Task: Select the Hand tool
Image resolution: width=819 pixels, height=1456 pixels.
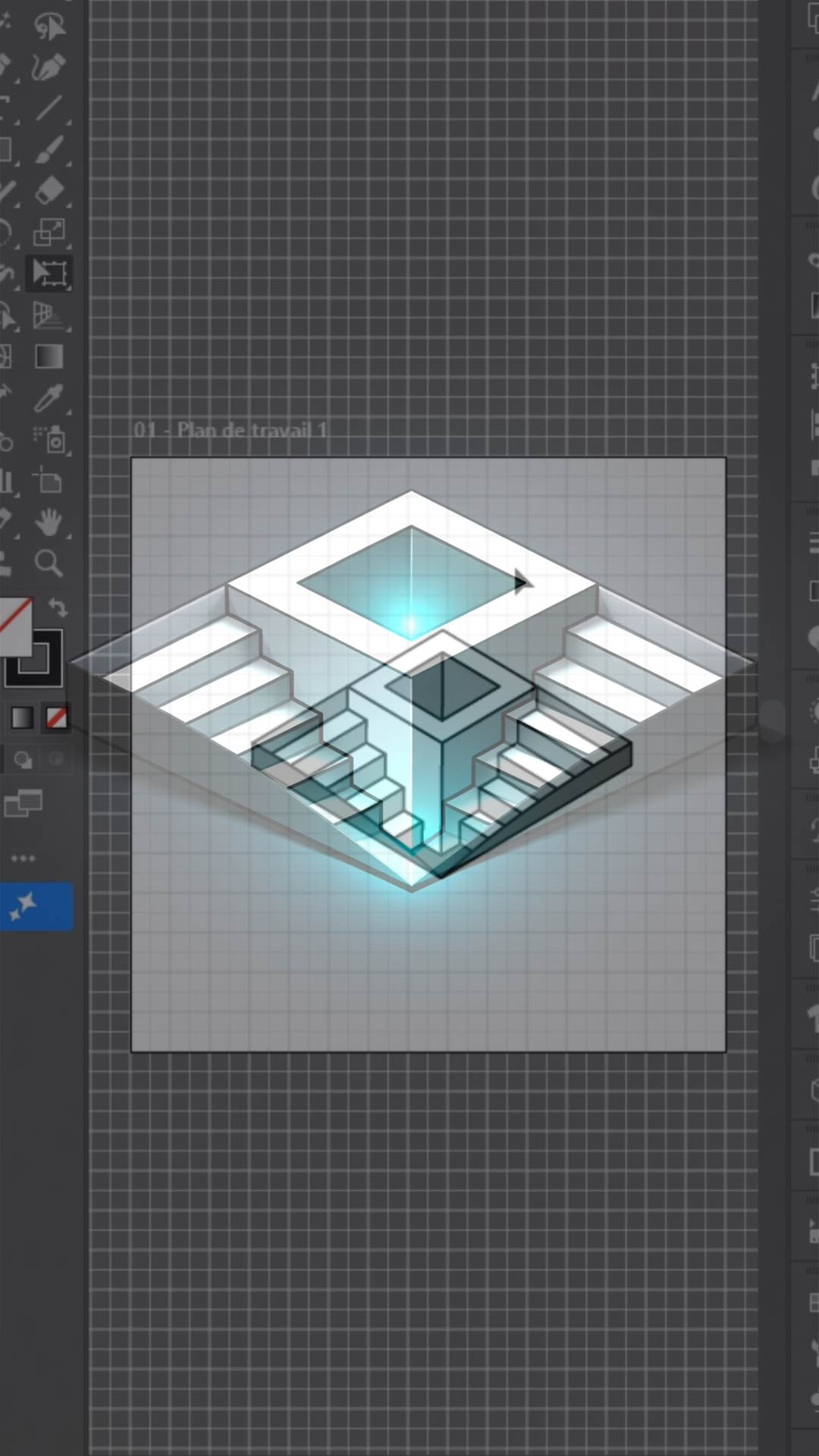Action: (x=49, y=522)
